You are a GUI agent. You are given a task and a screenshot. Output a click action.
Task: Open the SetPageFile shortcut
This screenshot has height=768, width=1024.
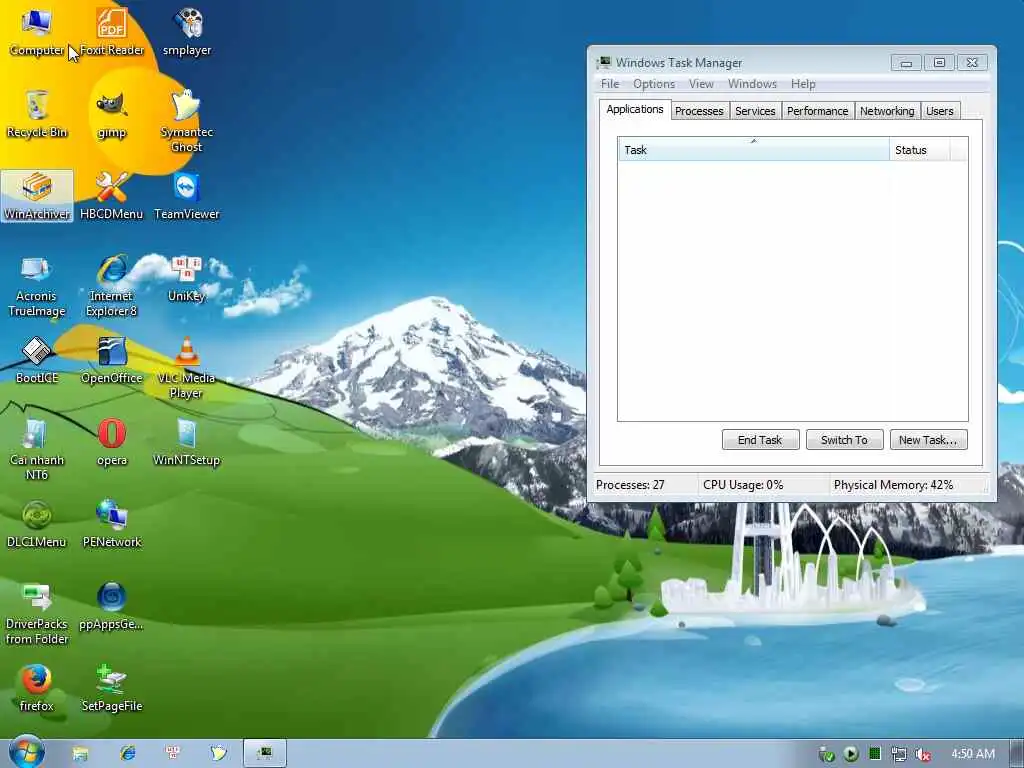pos(112,688)
